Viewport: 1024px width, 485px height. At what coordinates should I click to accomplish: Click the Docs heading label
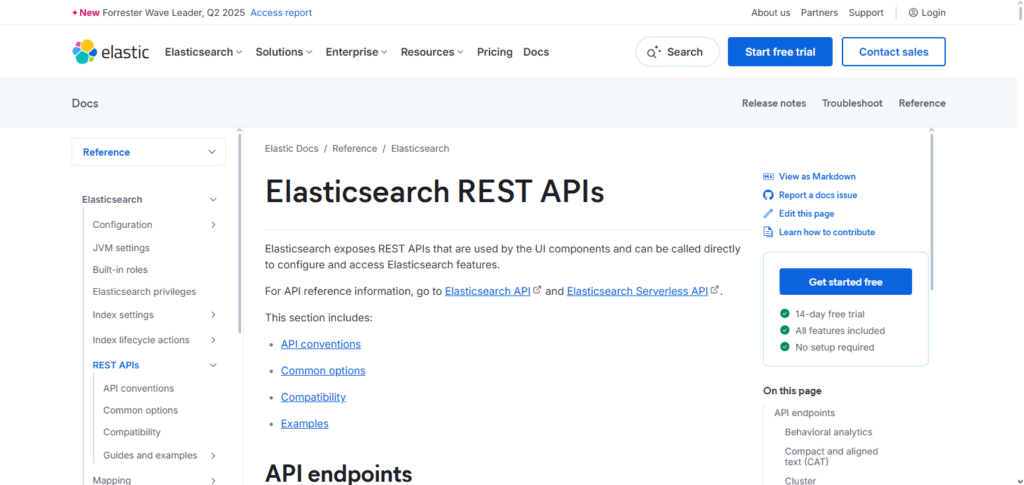click(x=85, y=103)
